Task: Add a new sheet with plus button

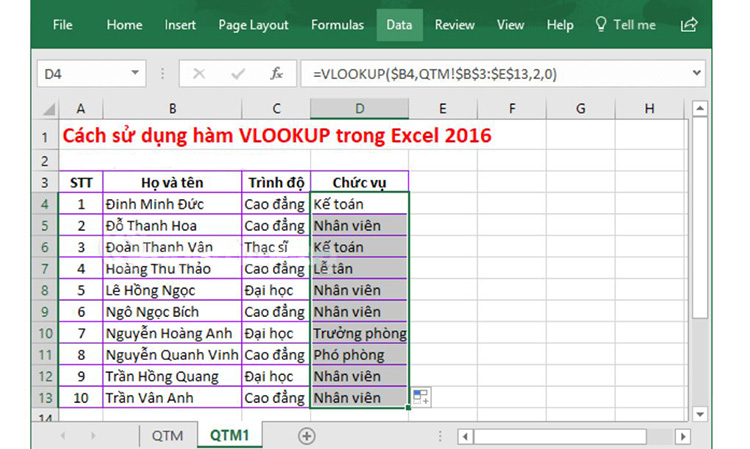Action: [307, 436]
